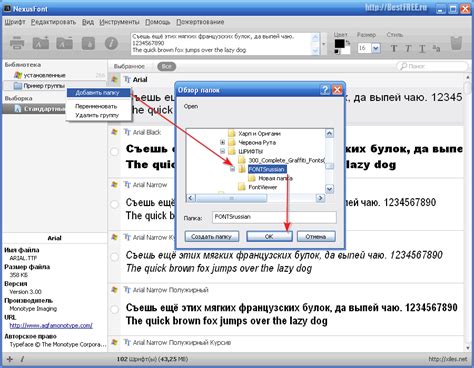Viewport: 474px width, 368px height.
Task: Click the add folder toolbar icon
Action: coord(41,43)
